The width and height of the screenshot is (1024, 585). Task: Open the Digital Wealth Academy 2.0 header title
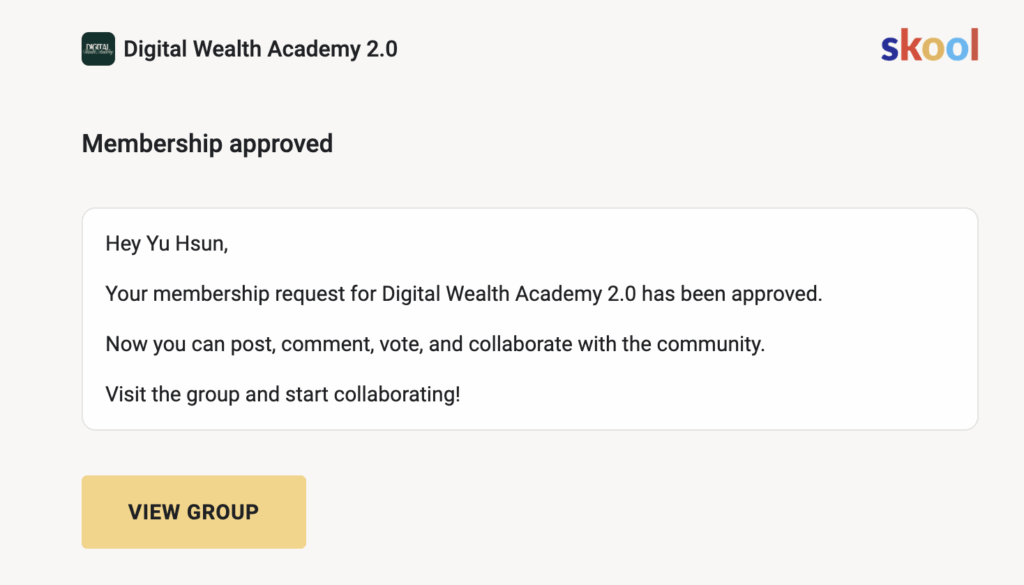(x=260, y=49)
